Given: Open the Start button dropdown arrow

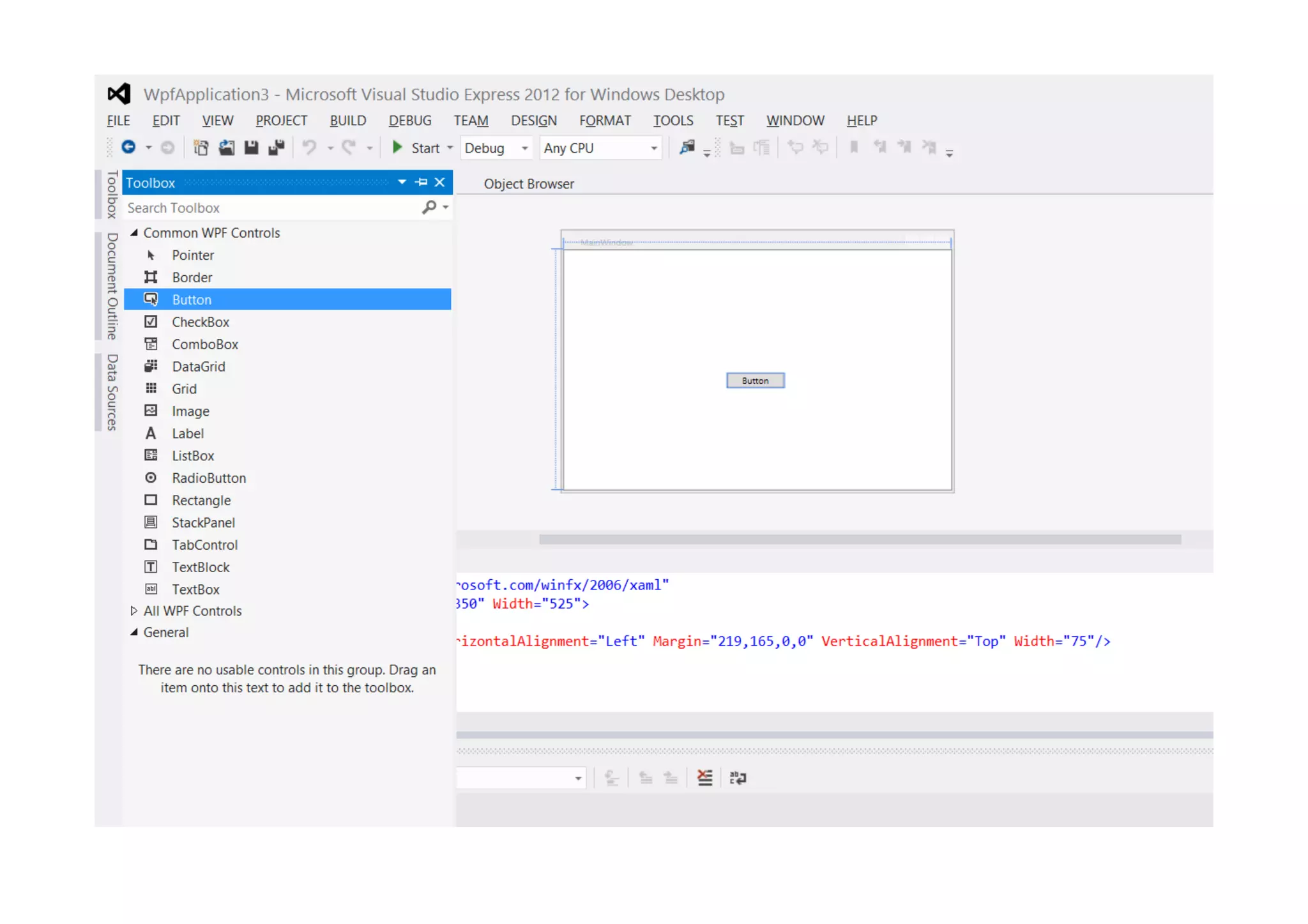Looking at the screenshot, I should [450, 148].
